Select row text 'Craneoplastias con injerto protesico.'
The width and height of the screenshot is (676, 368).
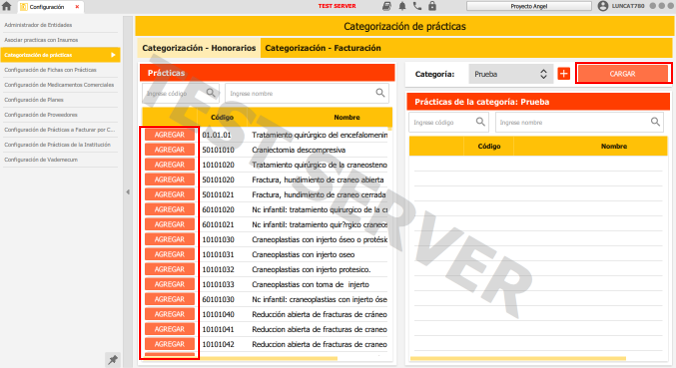(311, 270)
